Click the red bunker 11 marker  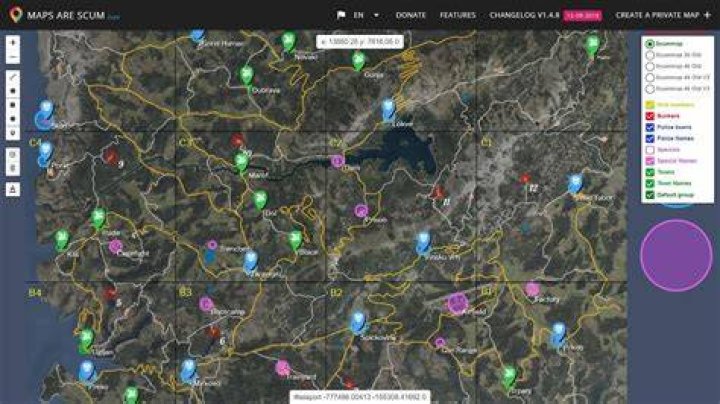click(438, 191)
